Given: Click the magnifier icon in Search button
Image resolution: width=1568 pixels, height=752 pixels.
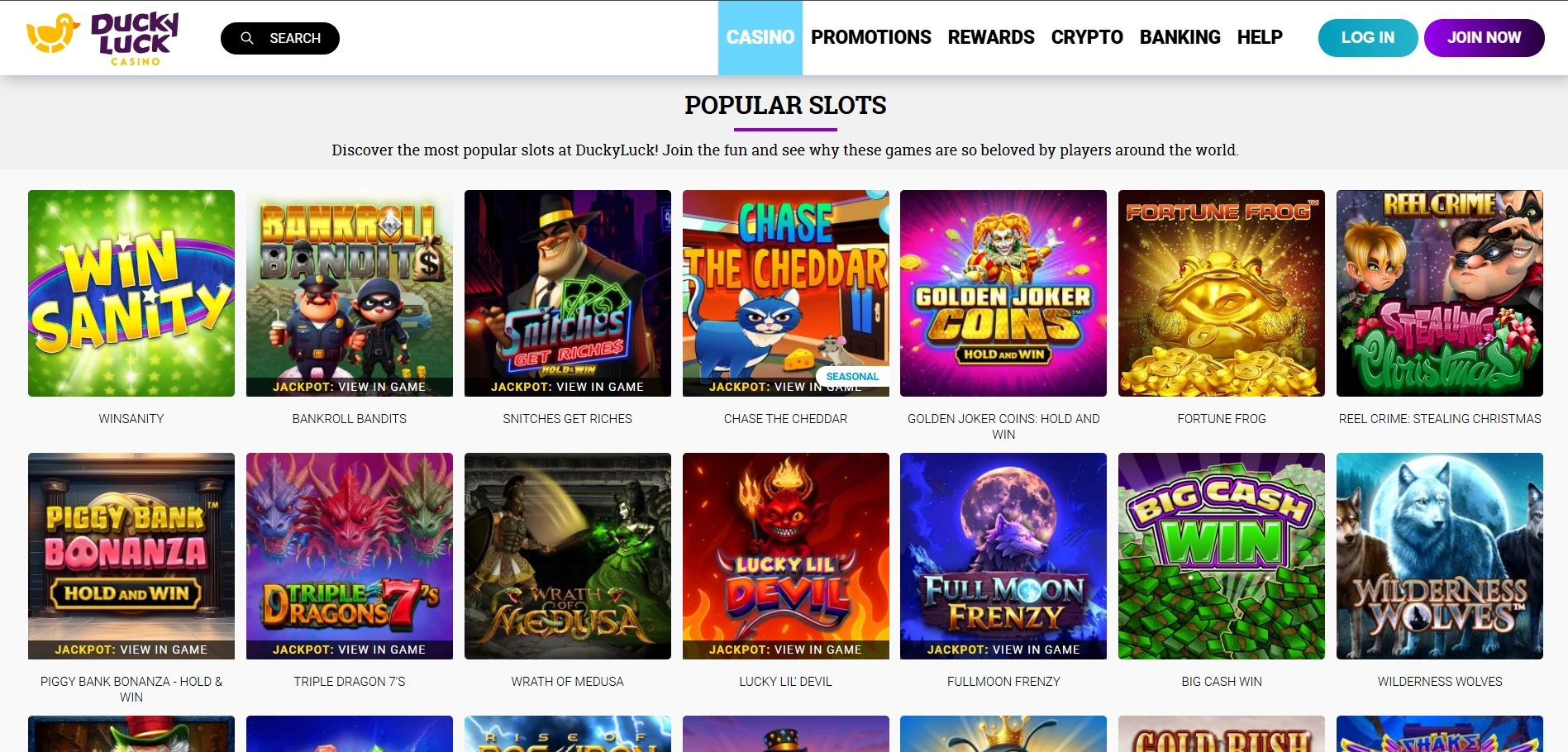Looking at the screenshot, I should 246,38.
